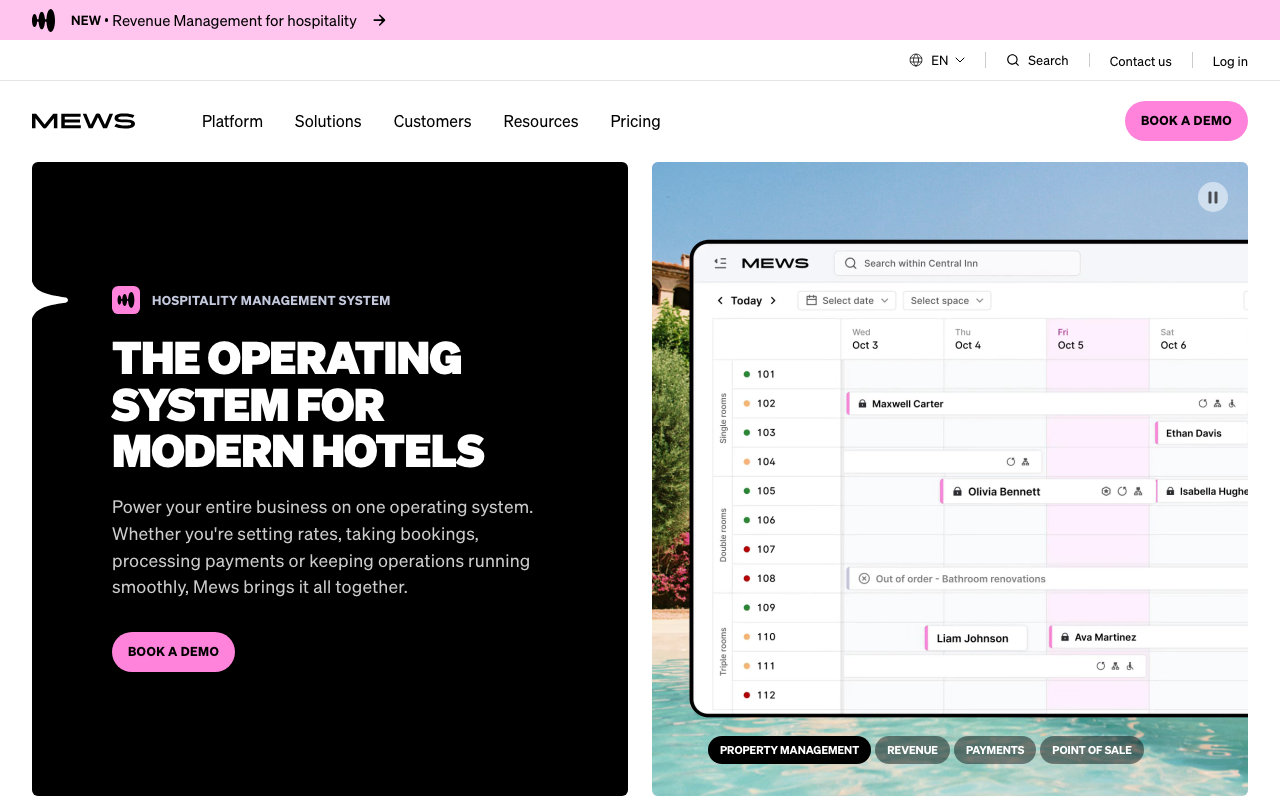Click the Today label in the timeline
1280x800 pixels.
click(x=746, y=300)
